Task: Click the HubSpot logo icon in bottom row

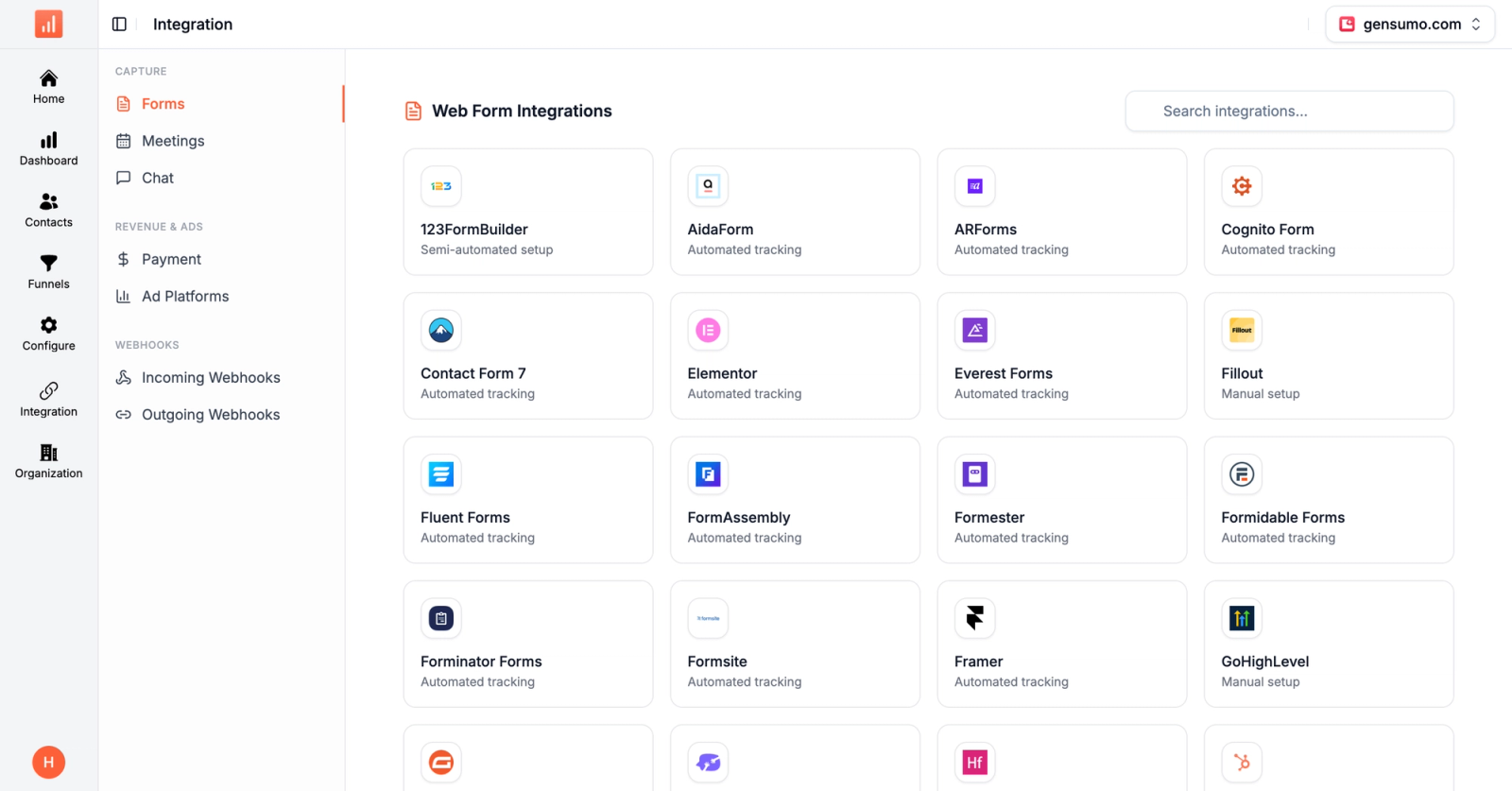Action: (x=1242, y=763)
